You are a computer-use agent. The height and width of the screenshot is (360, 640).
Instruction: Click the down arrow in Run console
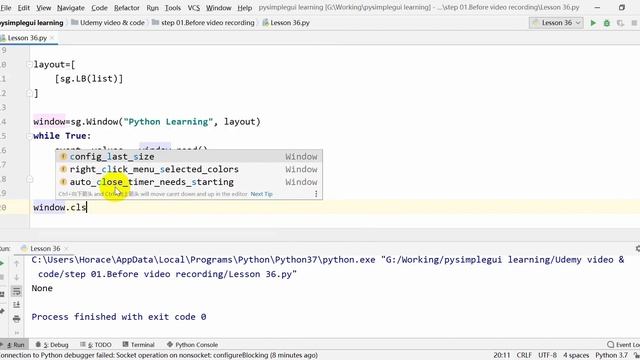[x=17, y=278]
